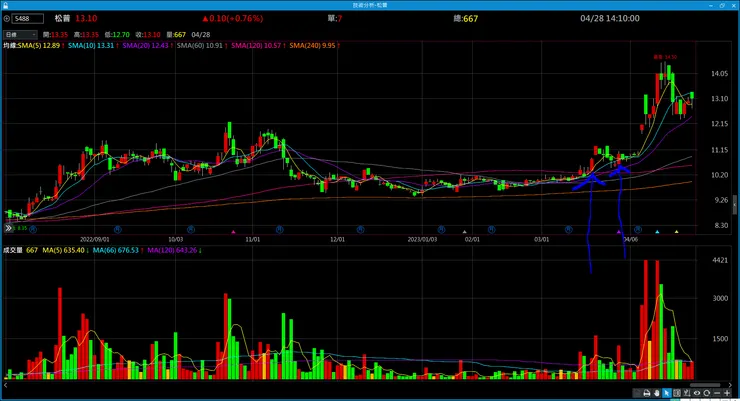Click the blue circle marker right of 02/01

pos(491,229)
